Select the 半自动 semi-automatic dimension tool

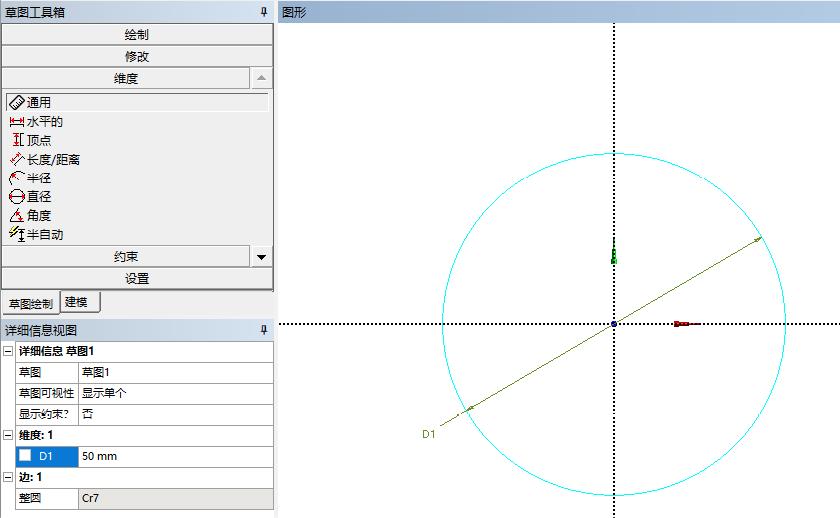coord(44,235)
